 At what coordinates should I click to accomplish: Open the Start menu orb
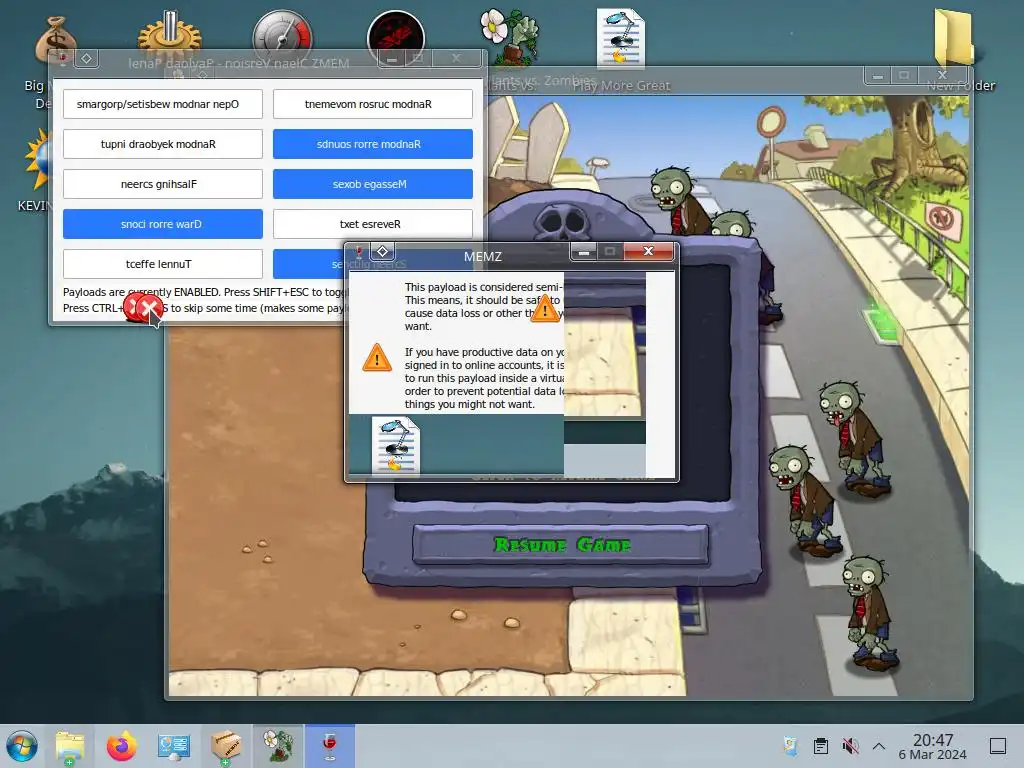(x=22, y=746)
